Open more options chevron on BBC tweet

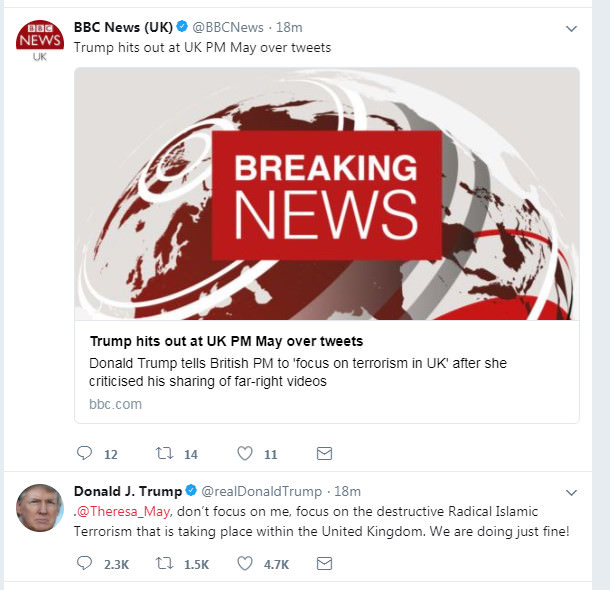click(571, 28)
